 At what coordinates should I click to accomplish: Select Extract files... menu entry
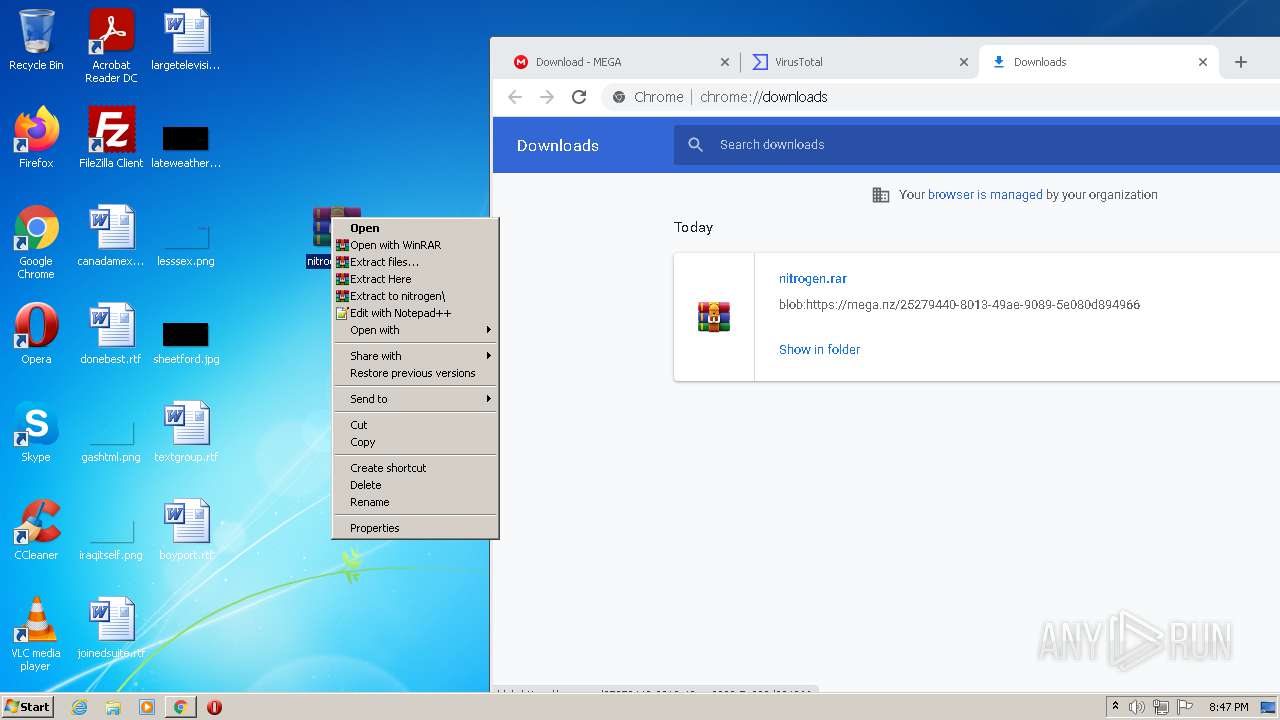pos(415,262)
